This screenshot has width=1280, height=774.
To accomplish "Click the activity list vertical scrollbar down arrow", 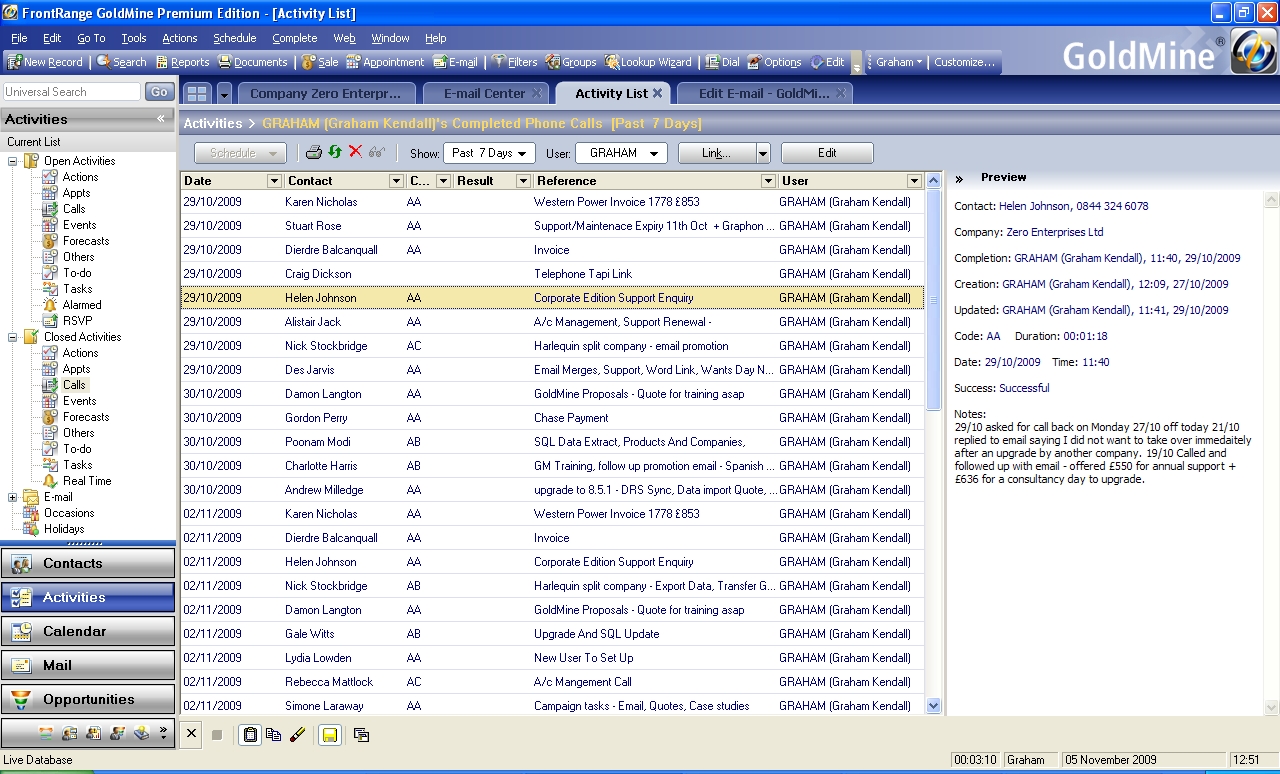I will point(934,705).
